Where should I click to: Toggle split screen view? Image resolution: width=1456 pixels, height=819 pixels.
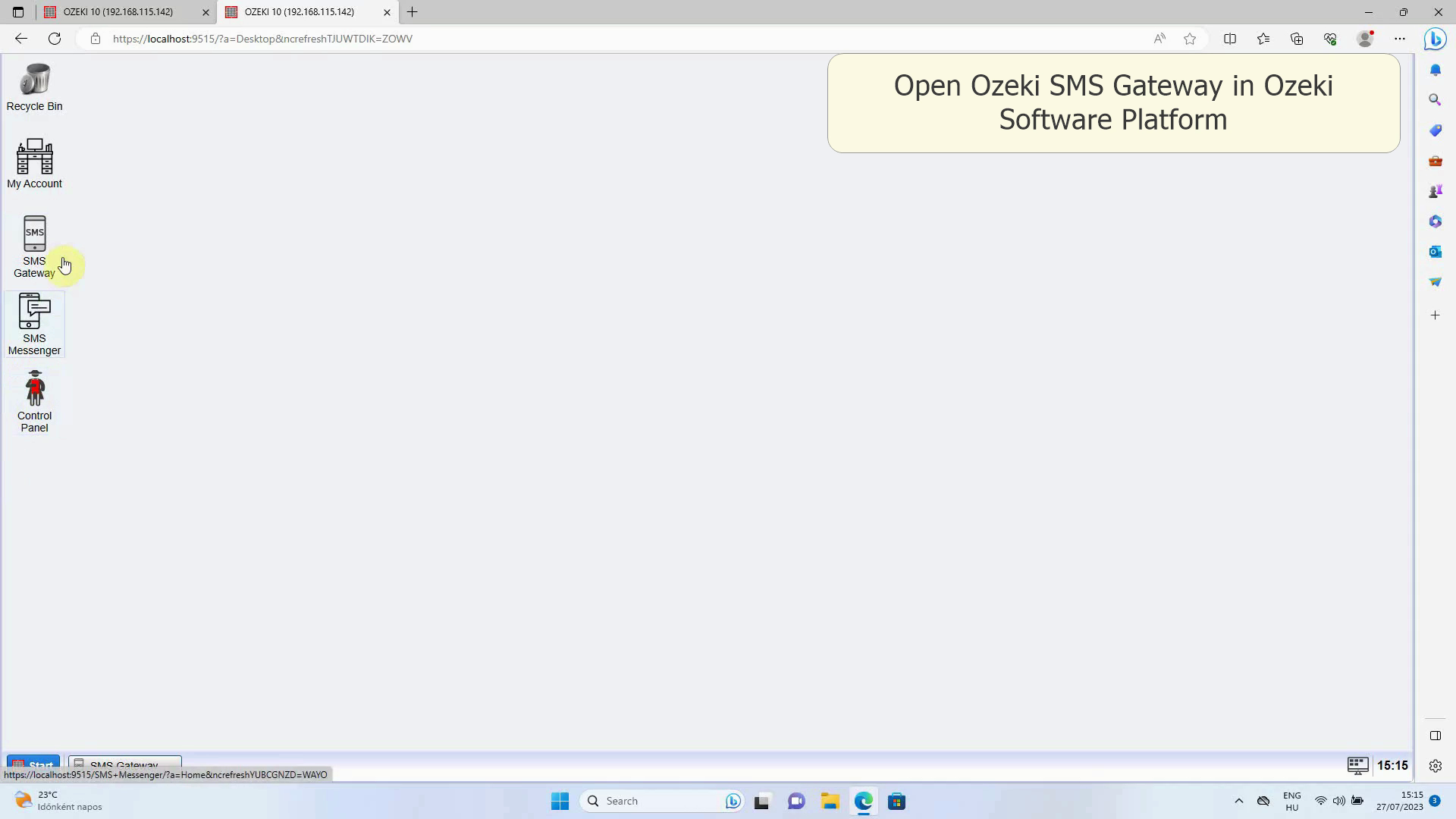point(1230,39)
